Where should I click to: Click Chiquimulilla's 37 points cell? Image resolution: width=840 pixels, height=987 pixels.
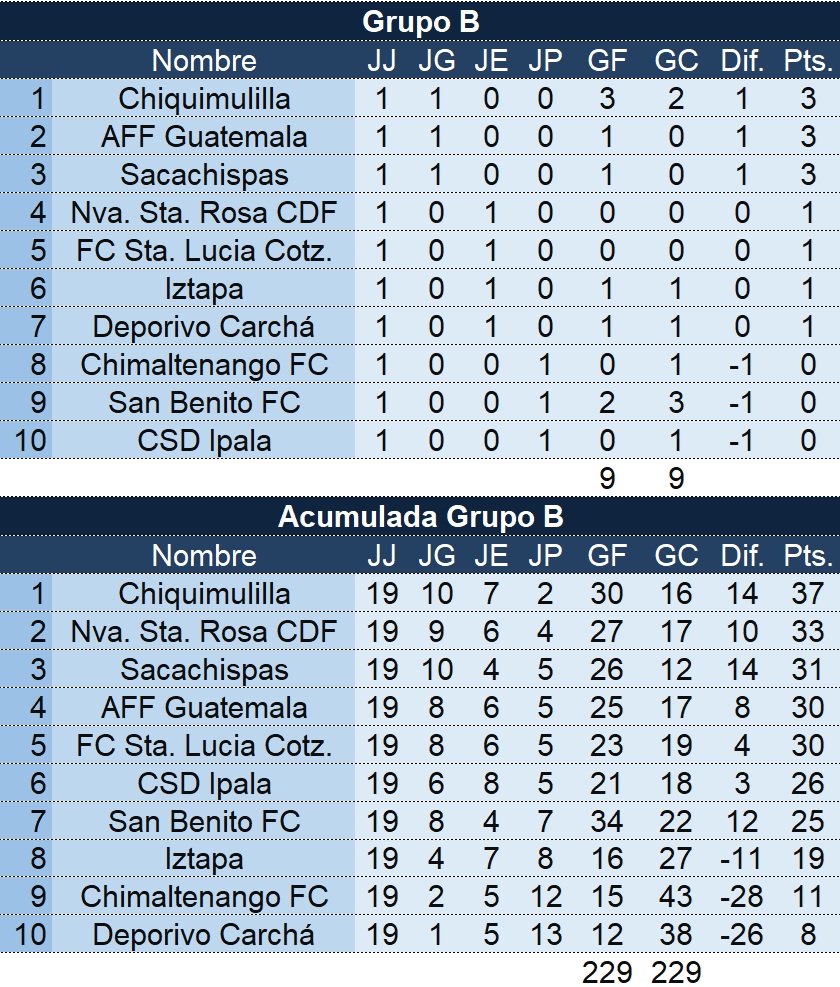coord(807,593)
